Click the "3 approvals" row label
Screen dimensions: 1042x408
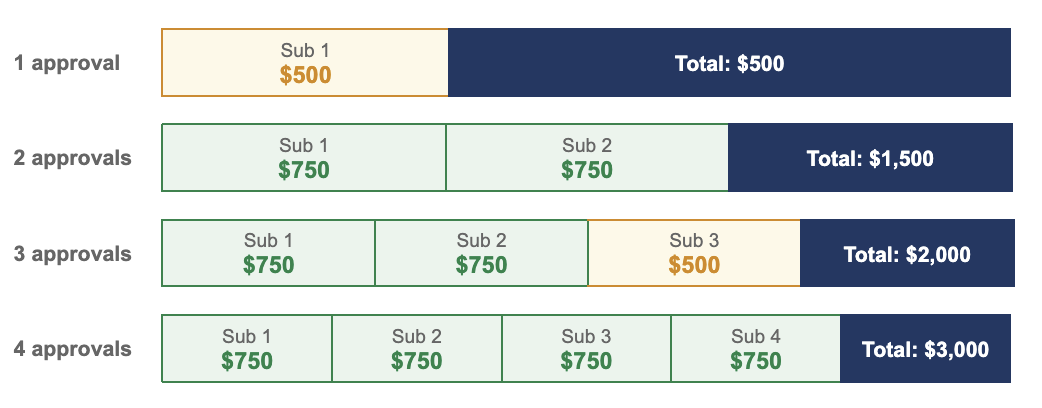(72, 253)
